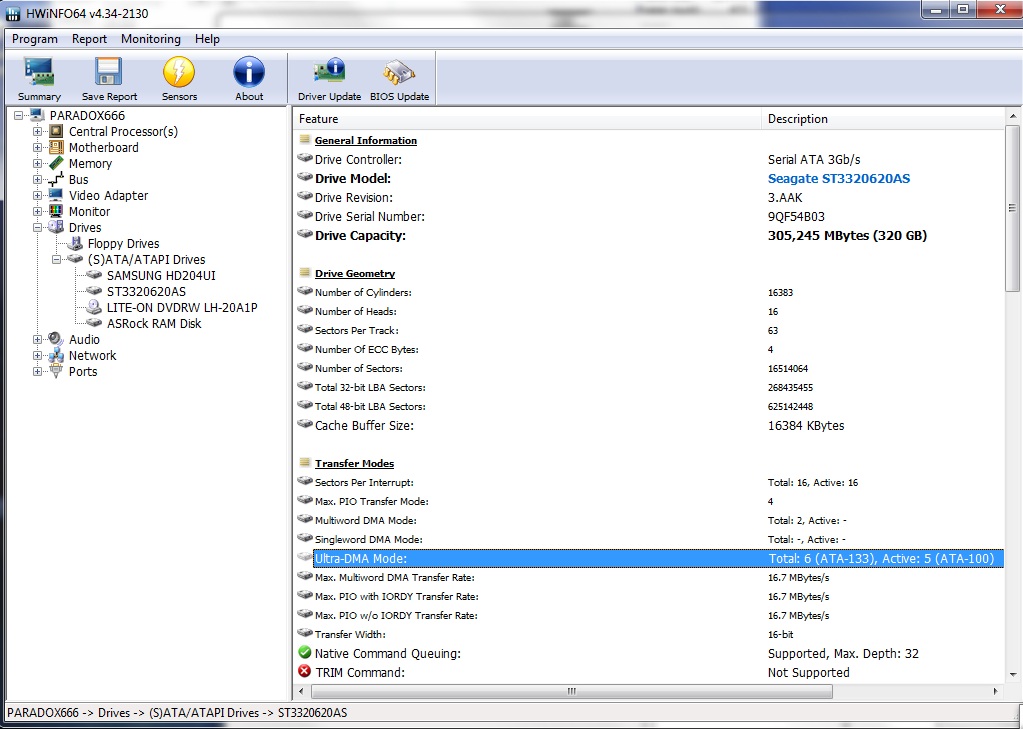The image size is (1023, 729).
Task: Click the Monitor tree icon
Action: tap(57, 211)
